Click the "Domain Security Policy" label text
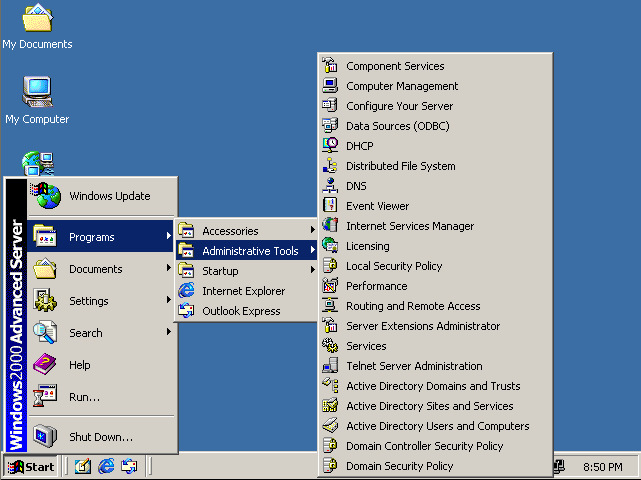 click(399, 467)
